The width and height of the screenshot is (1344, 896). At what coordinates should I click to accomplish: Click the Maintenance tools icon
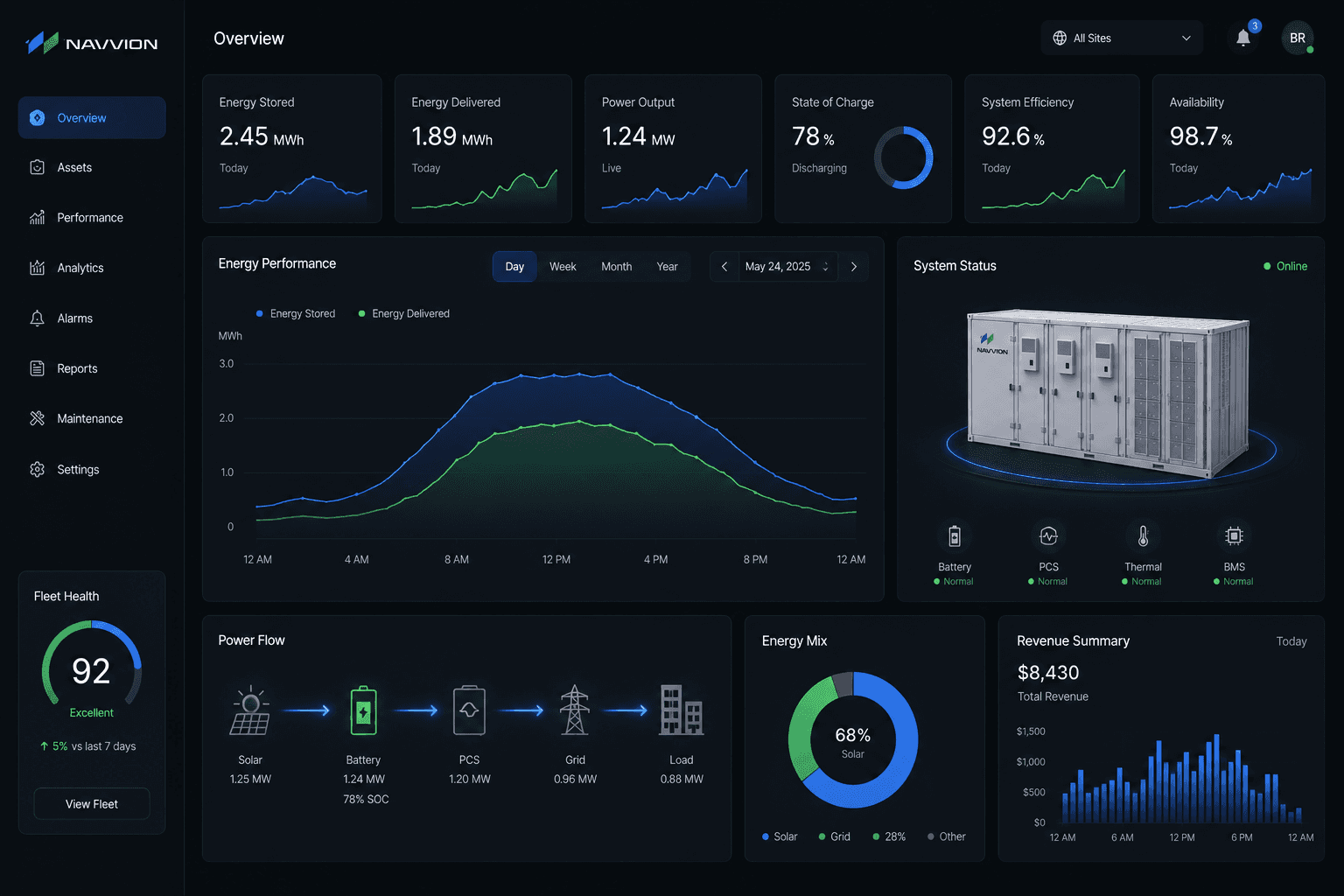pyautogui.click(x=37, y=418)
